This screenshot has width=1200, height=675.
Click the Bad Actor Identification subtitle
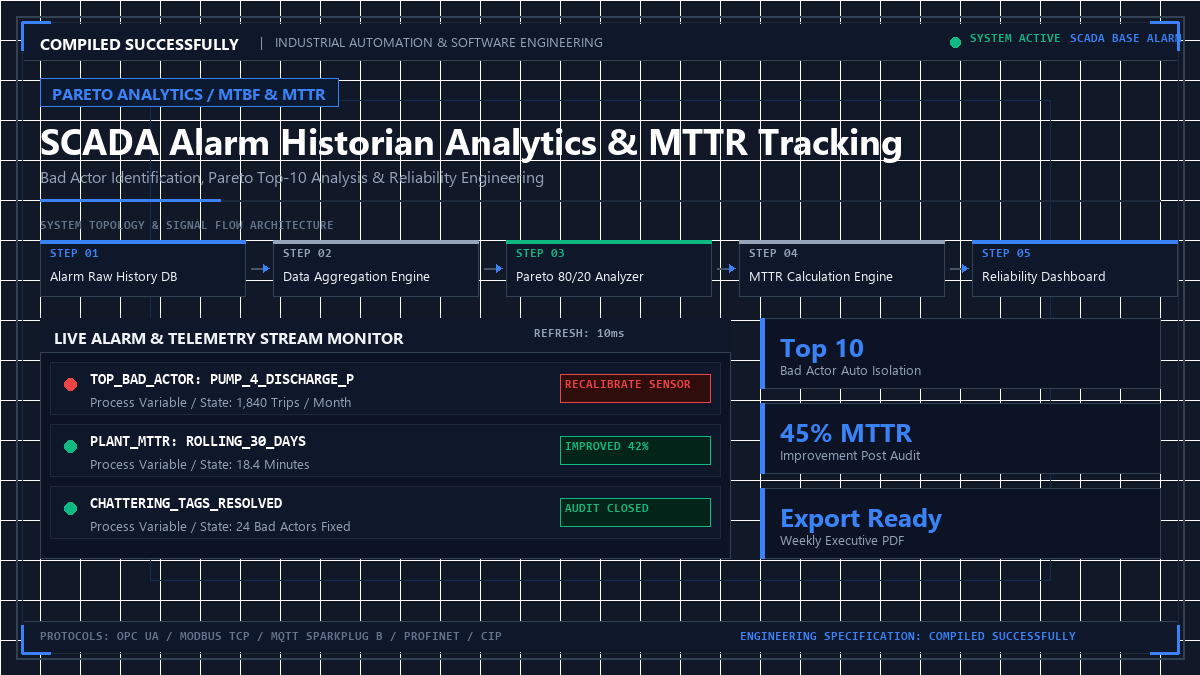point(292,178)
